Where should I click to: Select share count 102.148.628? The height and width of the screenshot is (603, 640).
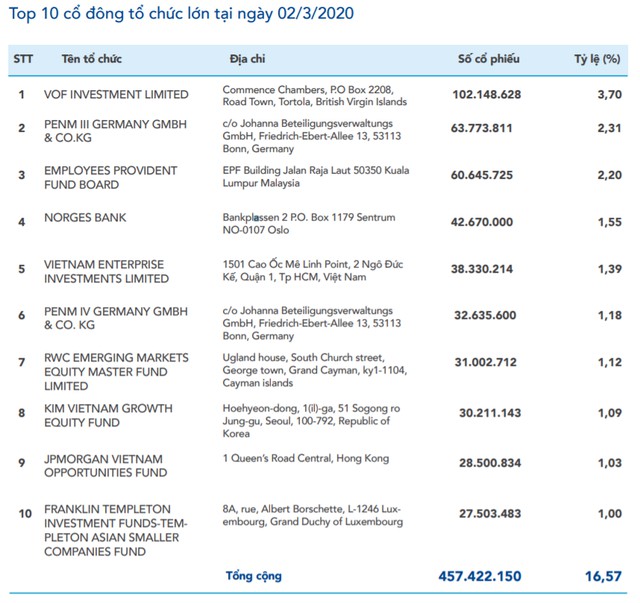click(x=487, y=95)
